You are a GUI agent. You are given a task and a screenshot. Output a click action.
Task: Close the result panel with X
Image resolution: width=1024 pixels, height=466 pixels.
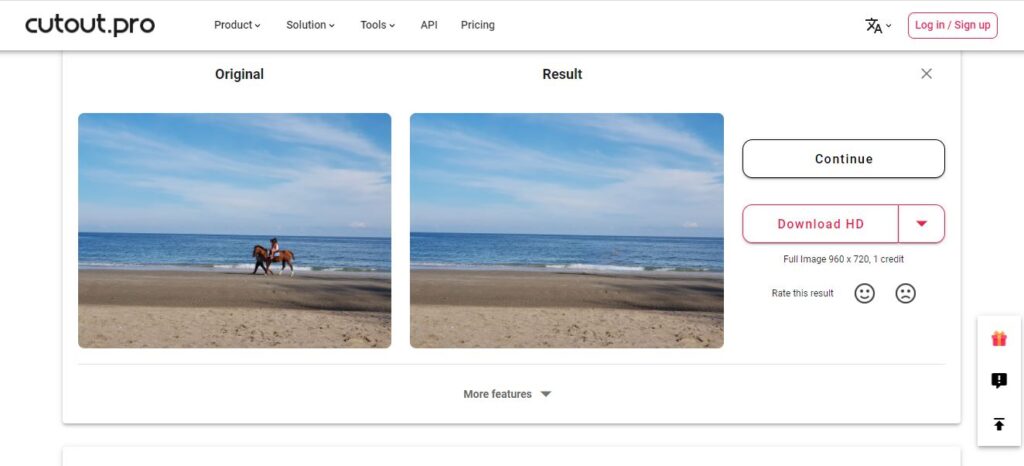point(926,74)
